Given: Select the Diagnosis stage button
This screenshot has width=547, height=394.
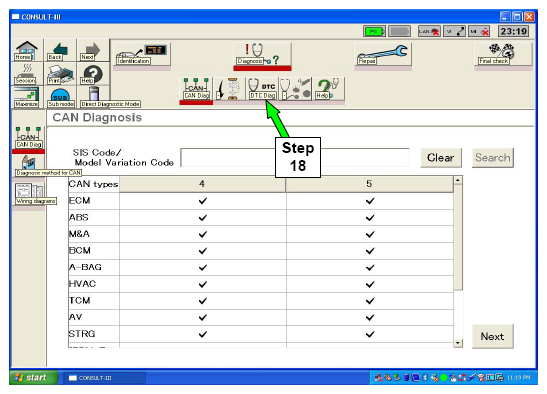Looking at the screenshot, I should (x=262, y=54).
